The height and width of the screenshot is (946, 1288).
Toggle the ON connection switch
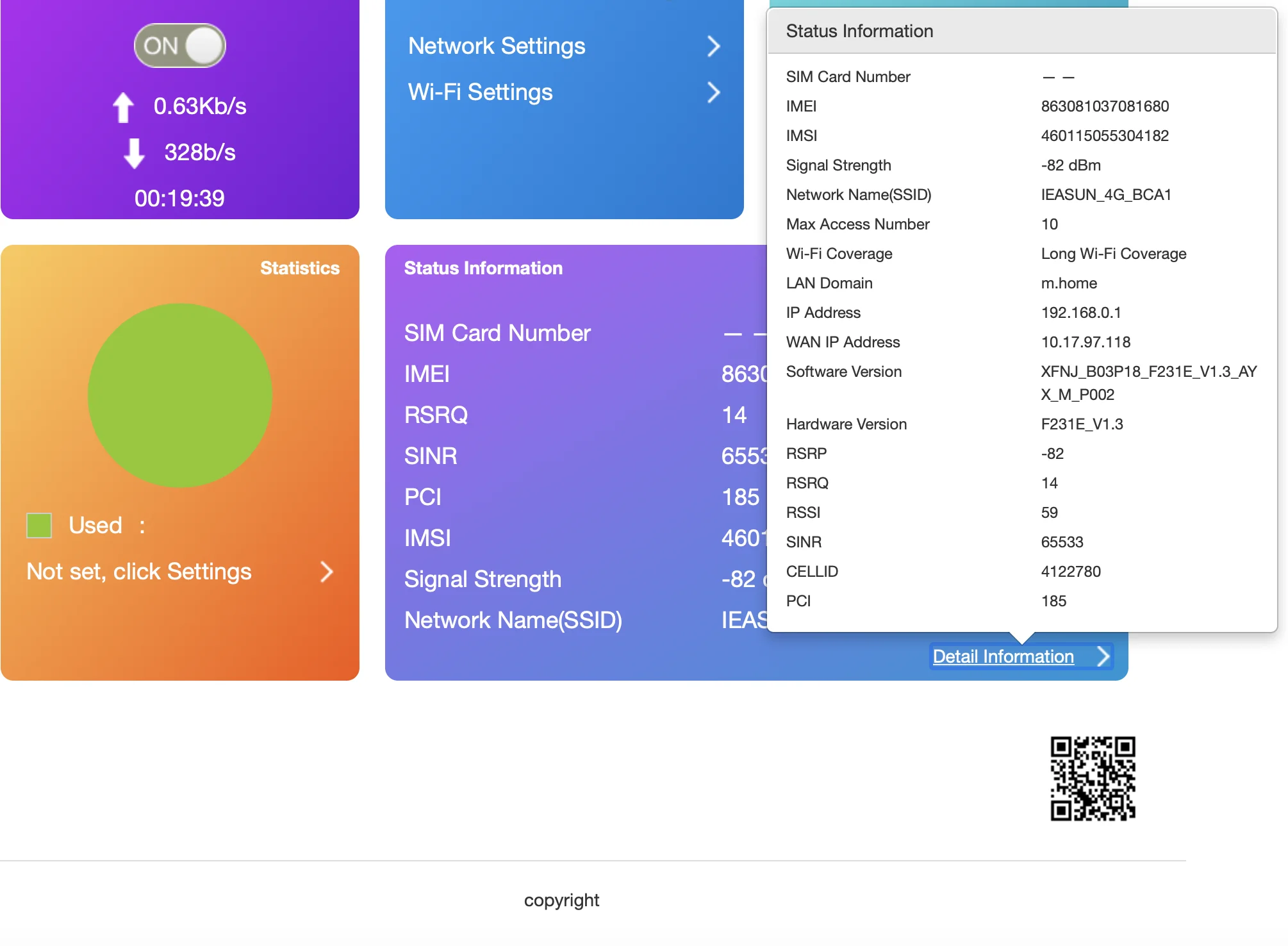pos(179,46)
